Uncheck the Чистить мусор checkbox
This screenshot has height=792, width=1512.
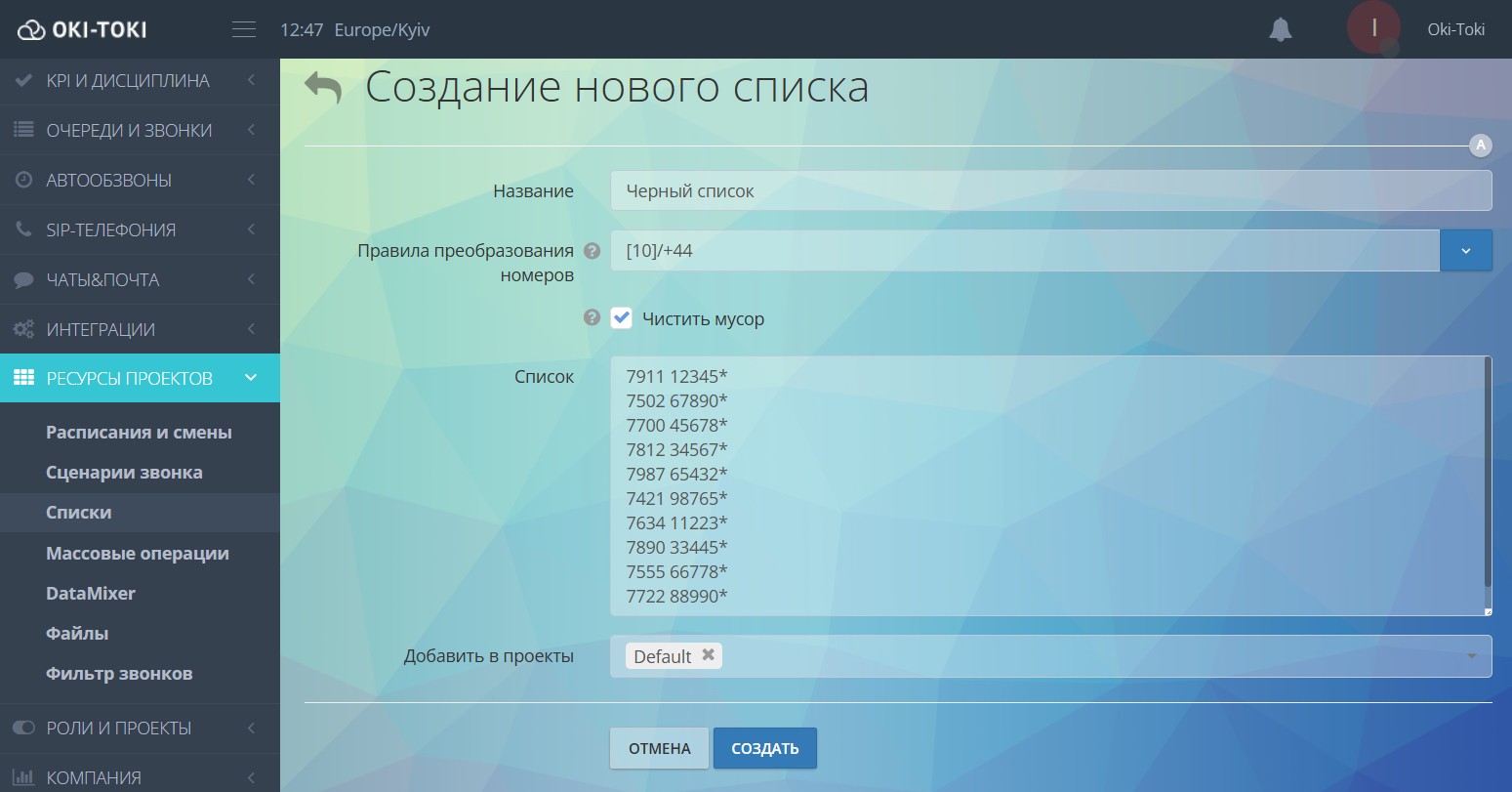point(622,317)
